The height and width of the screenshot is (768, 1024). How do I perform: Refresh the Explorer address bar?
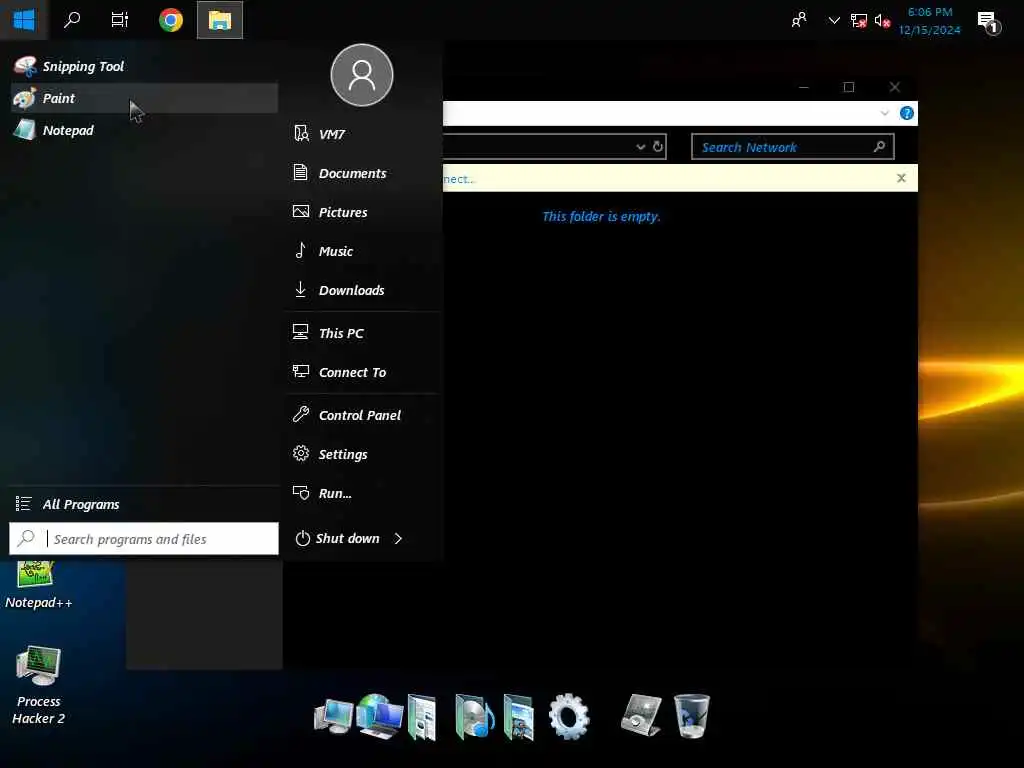coord(658,147)
